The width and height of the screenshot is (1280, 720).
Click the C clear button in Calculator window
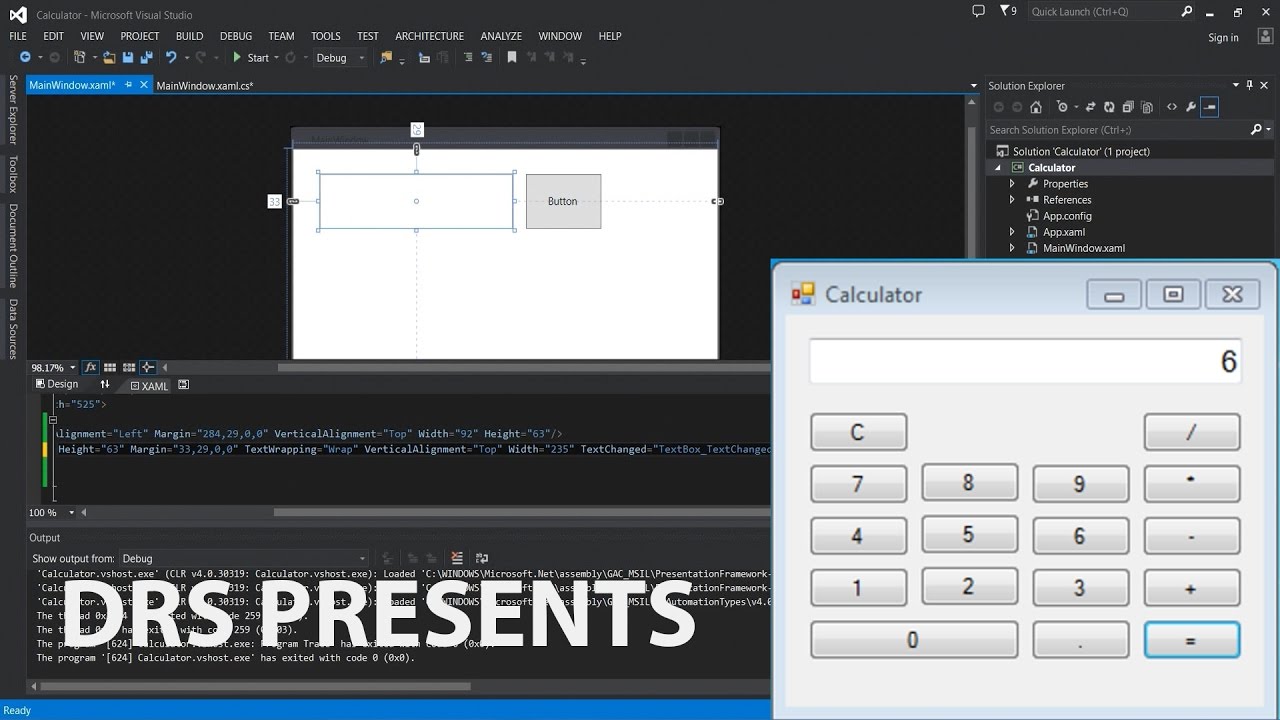click(x=858, y=432)
